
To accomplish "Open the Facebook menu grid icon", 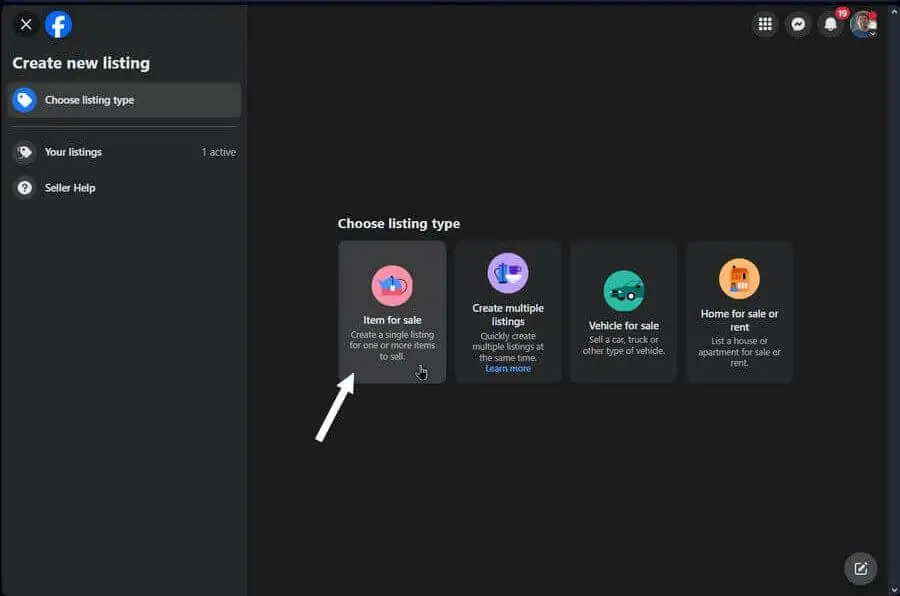I will click(765, 24).
